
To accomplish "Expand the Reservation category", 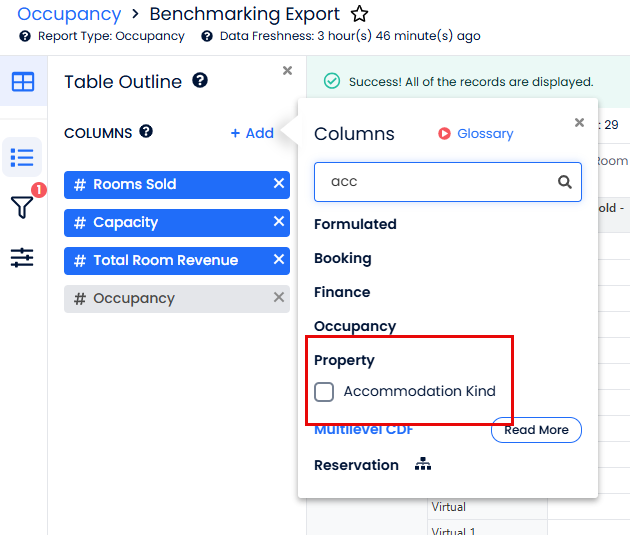I will pos(356,465).
